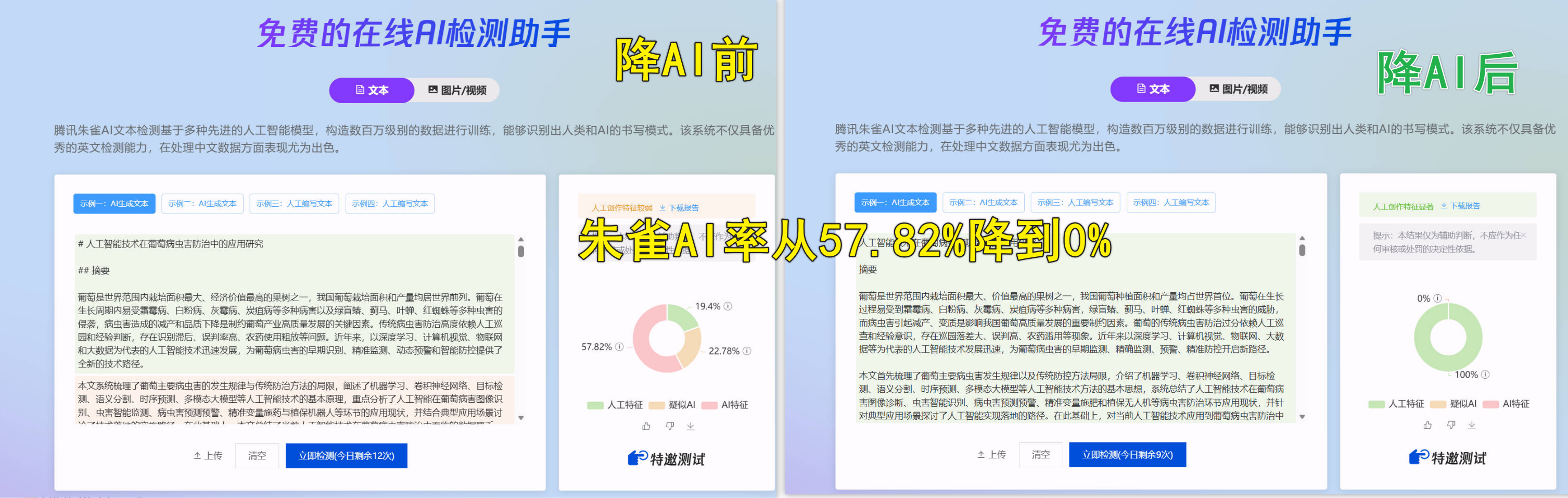Click 立即检测(今日剩余12次) button
1568x498 pixels.
tap(347, 455)
